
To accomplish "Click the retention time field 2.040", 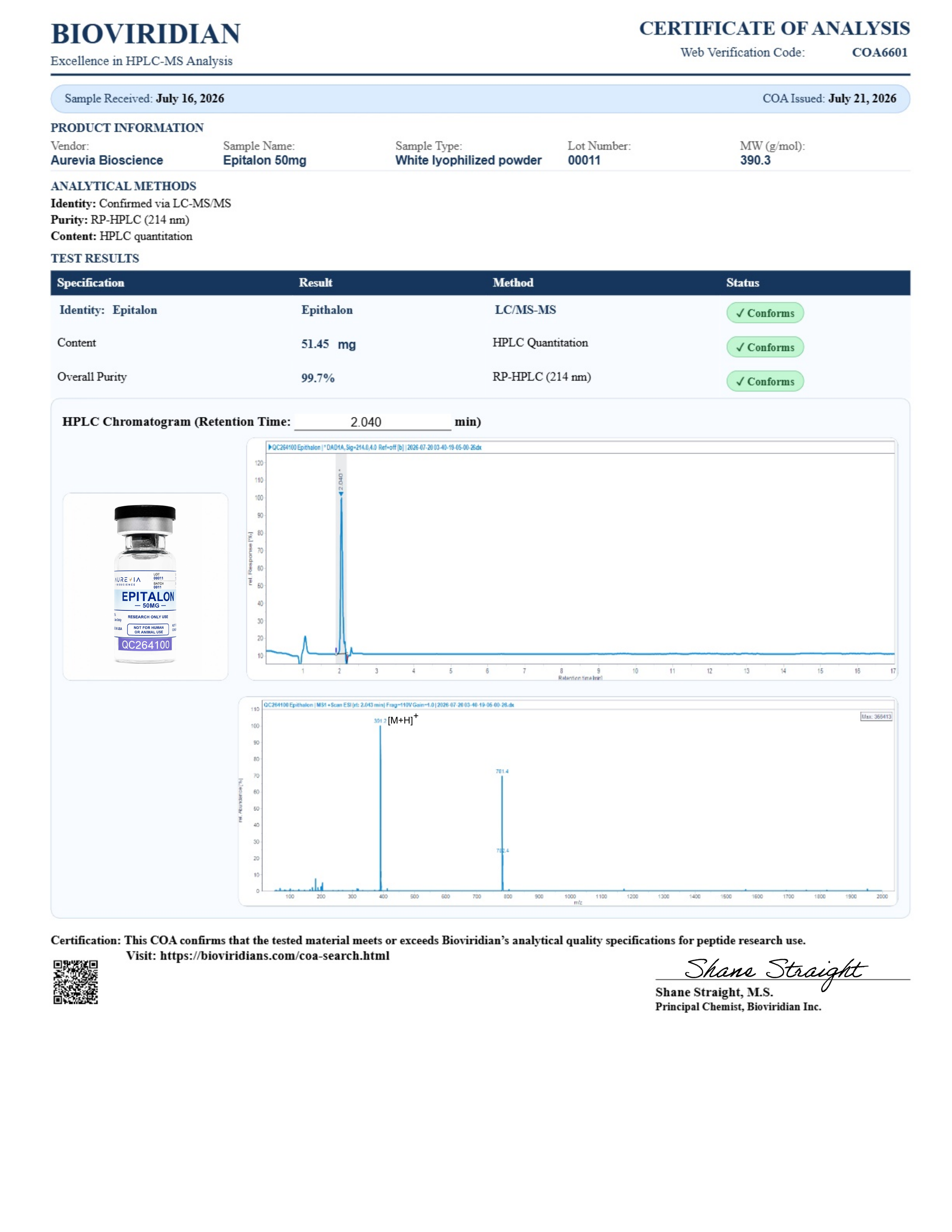I will (373, 422).
